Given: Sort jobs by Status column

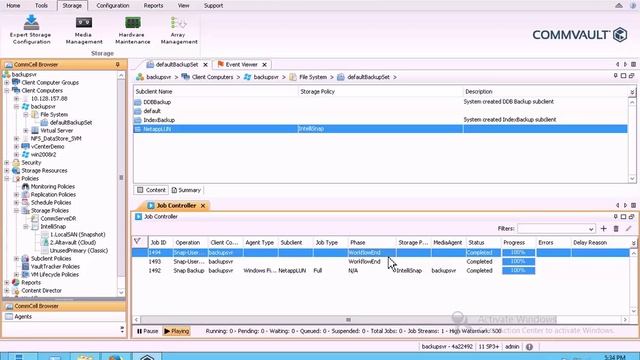Looking at the screenshot, I should [483, 242].
